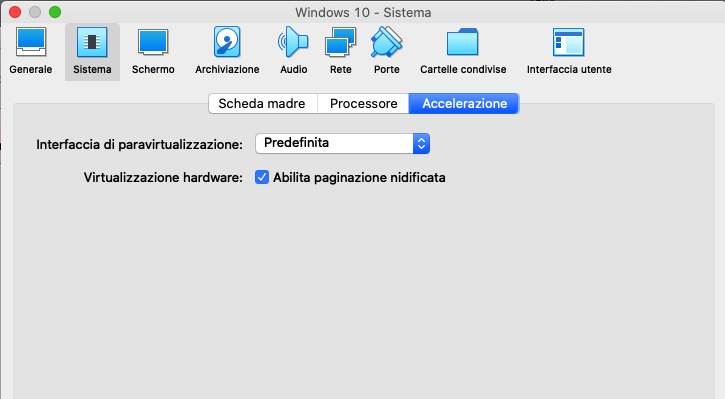This screenshot has width=725, height=399.
Task: Switch to Rete network settings
Action: click(341, 51)
